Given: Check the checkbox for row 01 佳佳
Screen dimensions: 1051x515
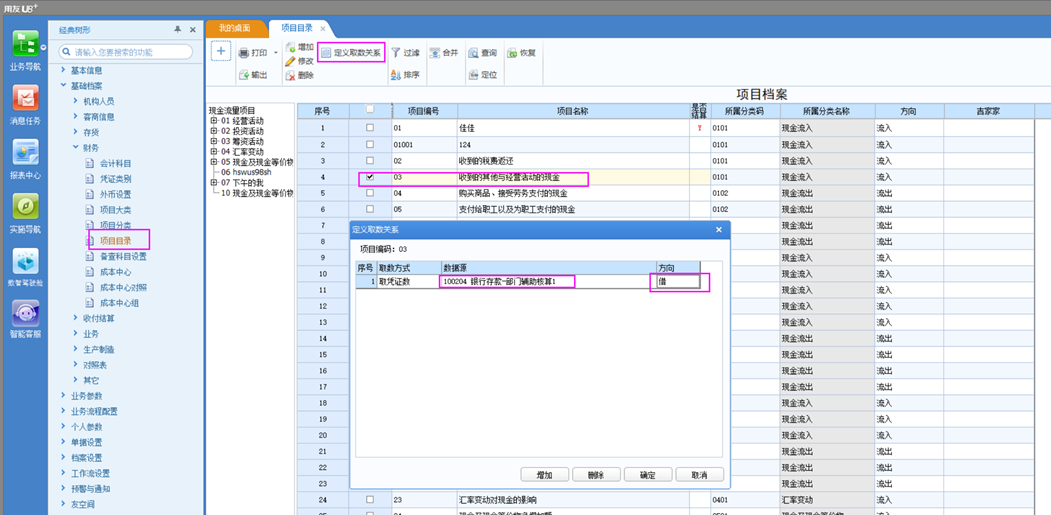Looking at the screenshot, I should [370, 127].
